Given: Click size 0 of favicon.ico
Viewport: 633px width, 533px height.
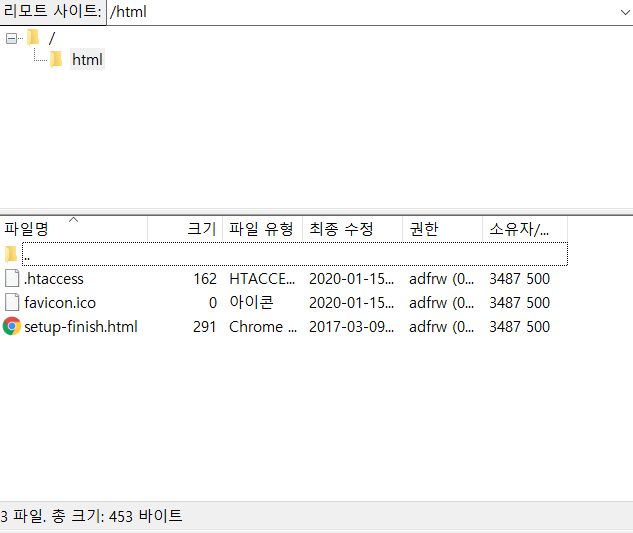Looking at the screenshot, I should pos(213,302).
